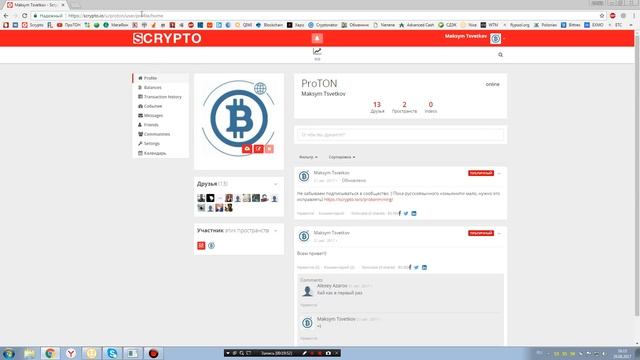The image size is (640, 360).
Task: Click the Bitcoin space icon under Участник
Action: 211,246
